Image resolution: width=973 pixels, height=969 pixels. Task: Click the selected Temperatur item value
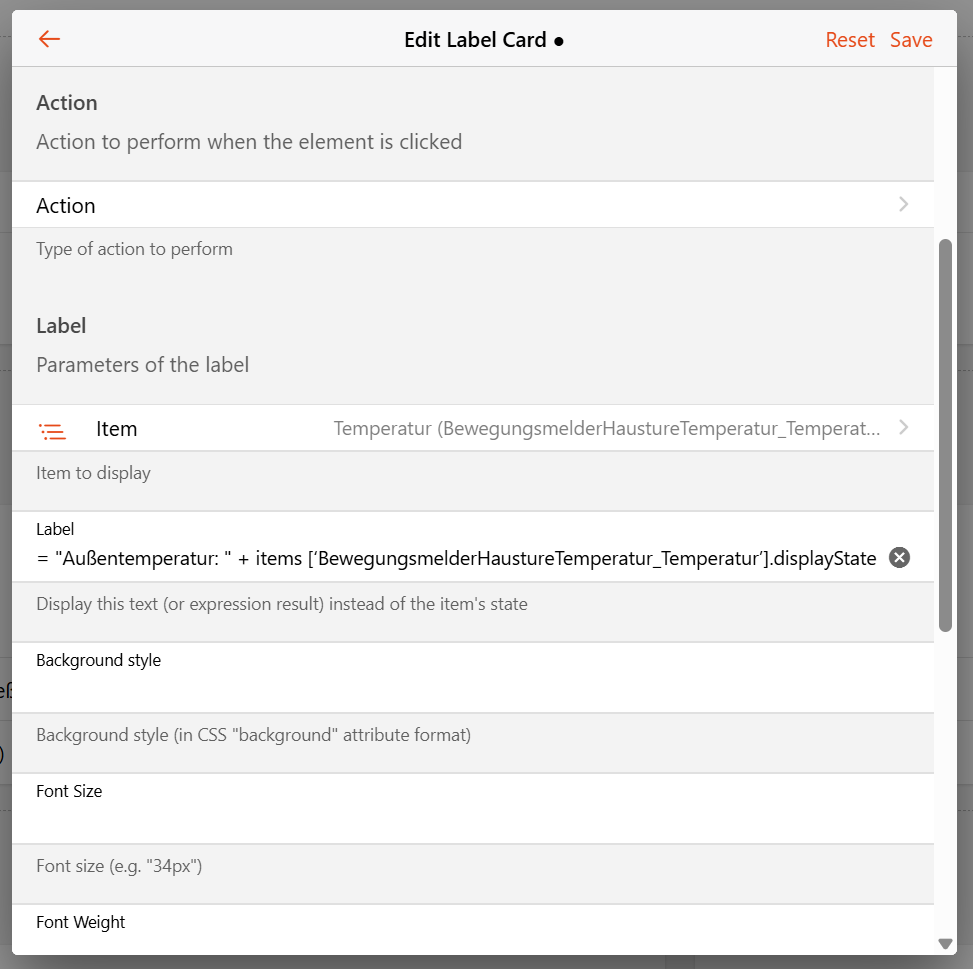pyautogui.click(x=606, y=429)
